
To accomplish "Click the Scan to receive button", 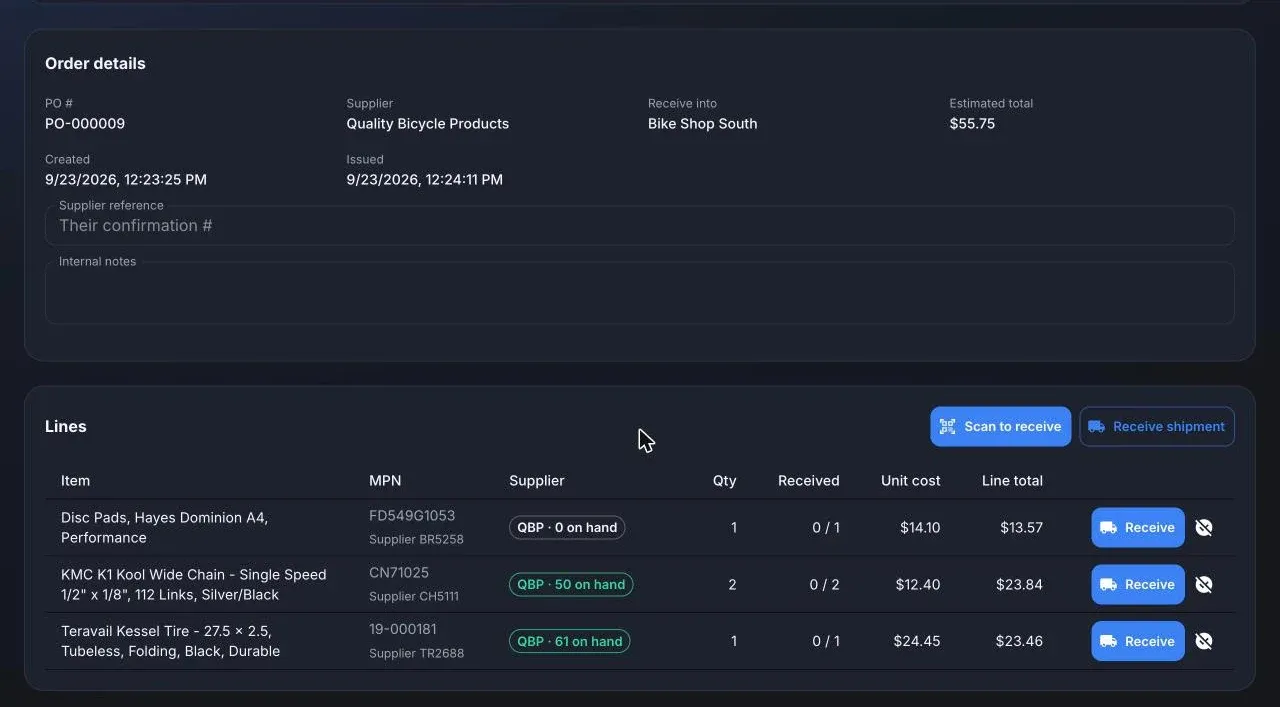I will pyautogui.click(x=1000, y=426).
